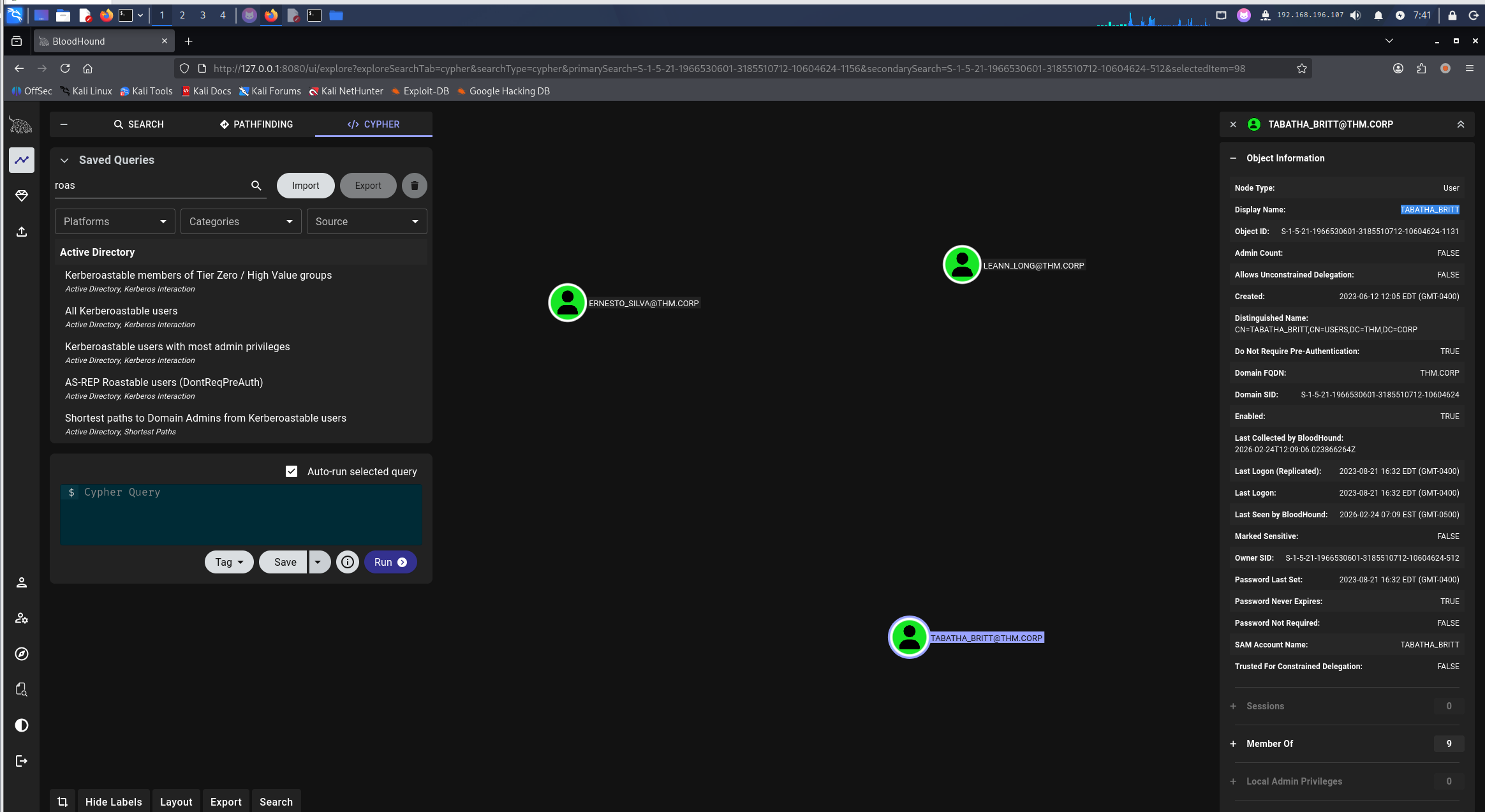Open the Save options dropdown arrow

point(318,562)
